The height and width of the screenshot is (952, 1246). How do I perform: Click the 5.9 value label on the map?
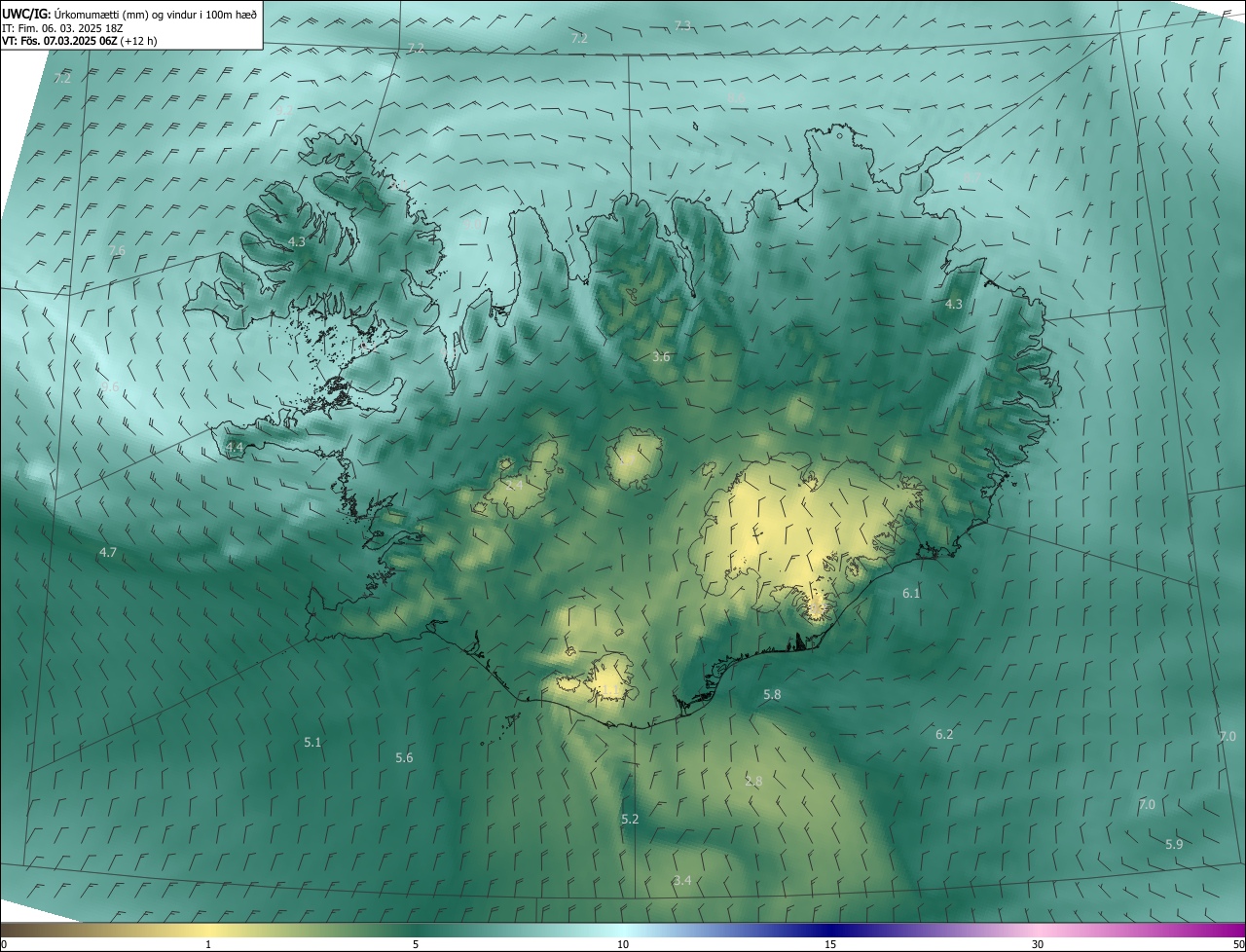pyautogui.click(x=1174, y=844)
